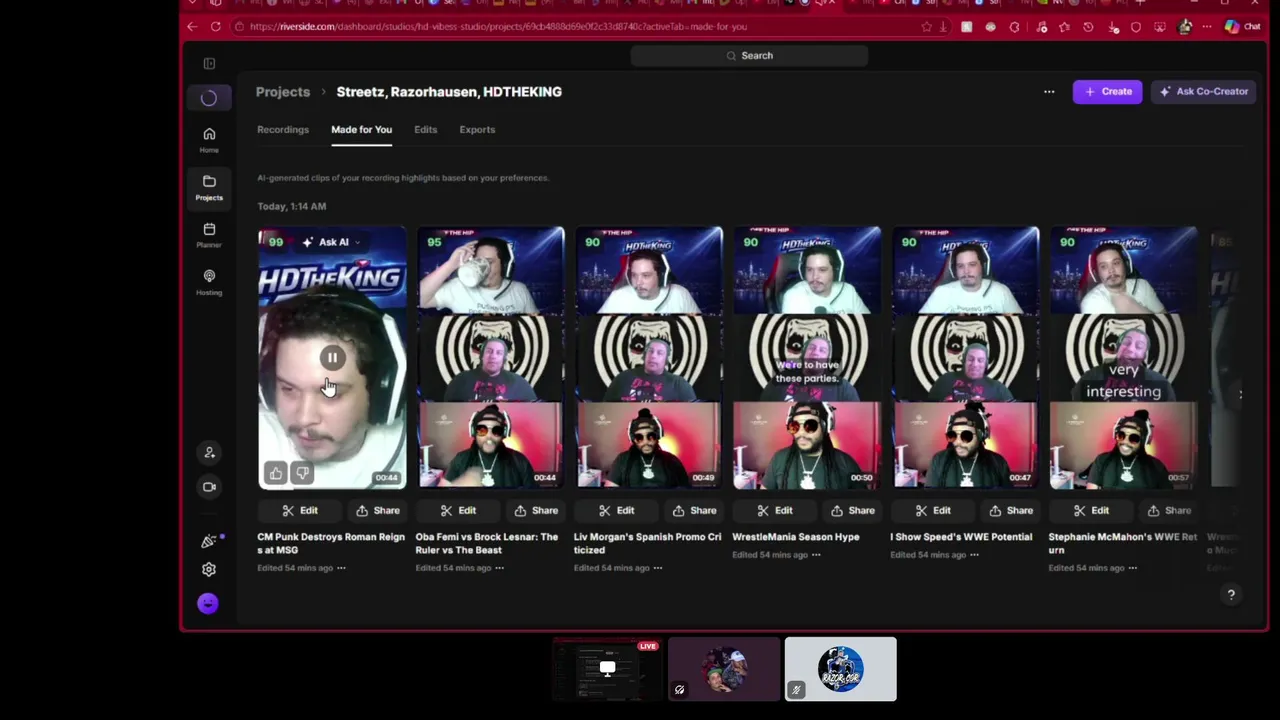
Task: Select the Made for You tab
Action: [361, 130]
